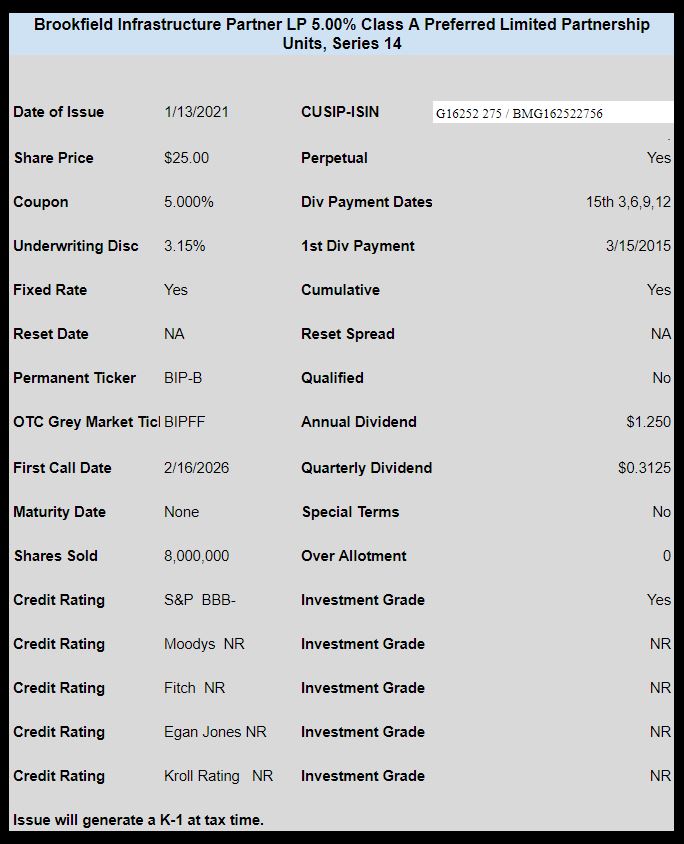Click the Brookfield Infrastructure Partner title header
Screen dimensions: 684x844
(342, 33)
